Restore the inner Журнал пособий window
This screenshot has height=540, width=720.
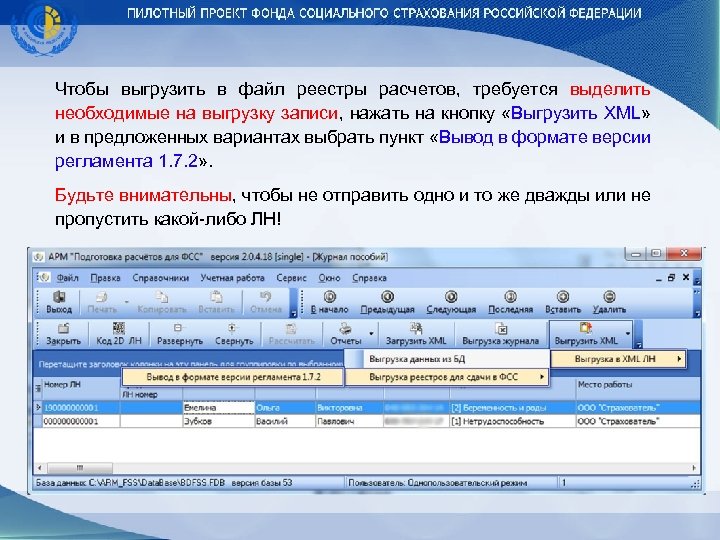pos(672,277)
